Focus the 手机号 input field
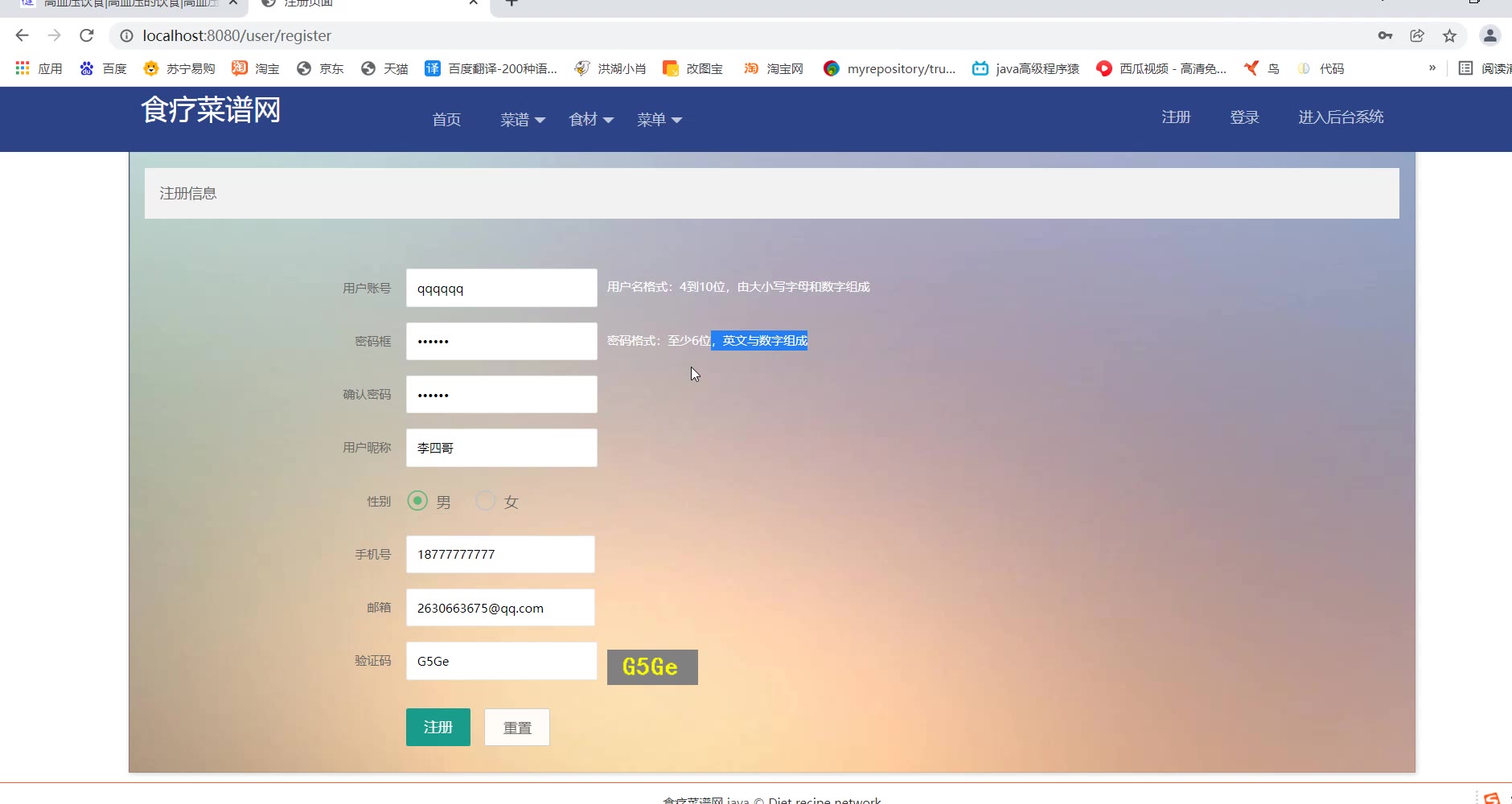The width and height of the screenshot is (1512, 804). 500,554
